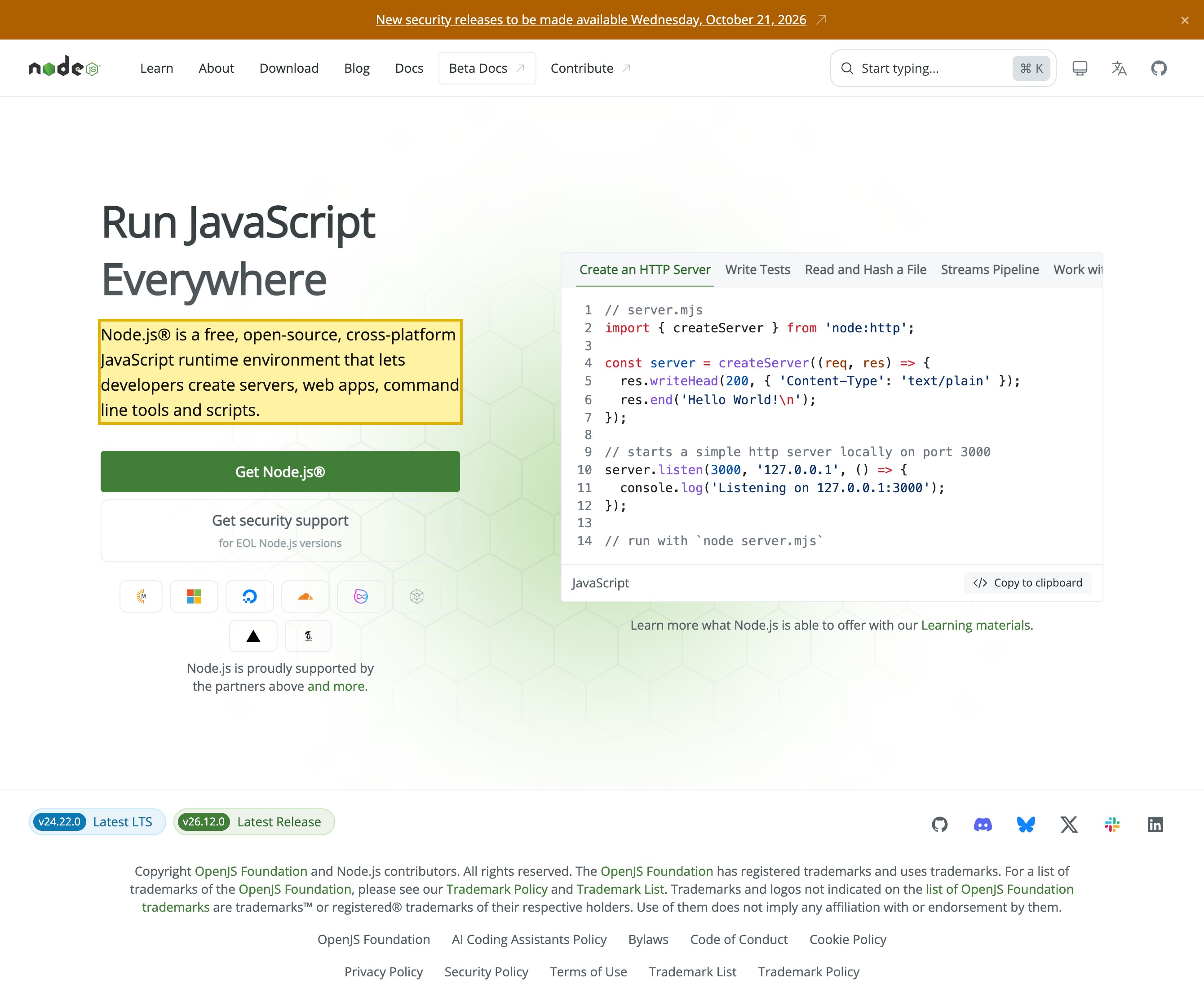Click the Get Node.js® button
The image size is (1204, 1006).
click(x=280, y=472)
